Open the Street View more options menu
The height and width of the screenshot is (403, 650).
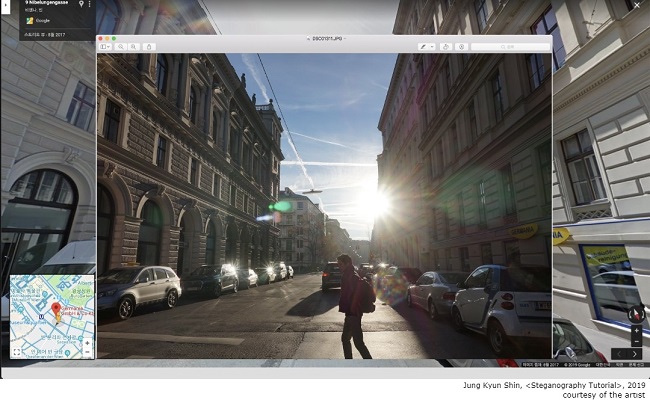(x=90, y=4)
